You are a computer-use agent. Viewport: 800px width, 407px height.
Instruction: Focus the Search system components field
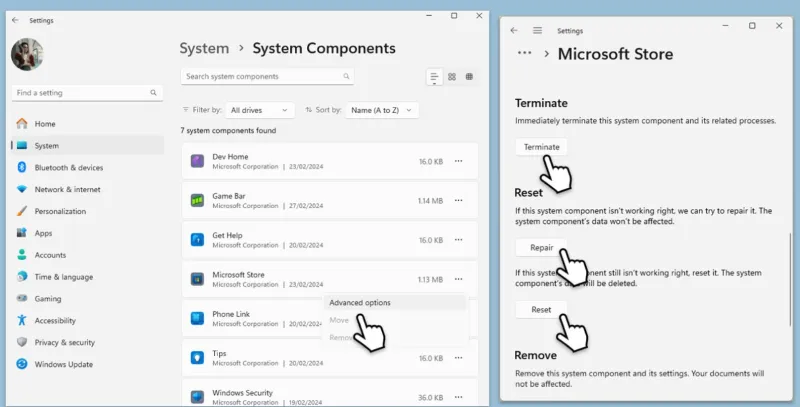pos(267,77)
